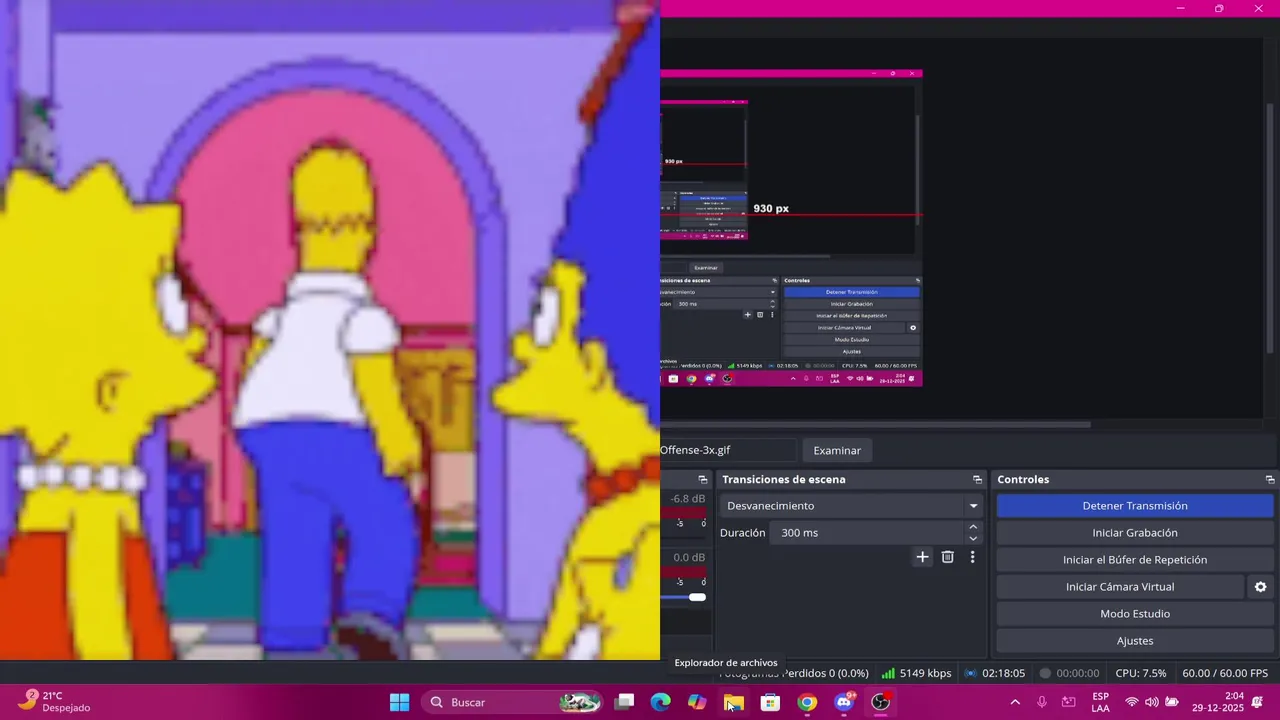Open Explorador de archivos in the taskbar
This screenshot has height=720, width=1280.
point(734,702)
